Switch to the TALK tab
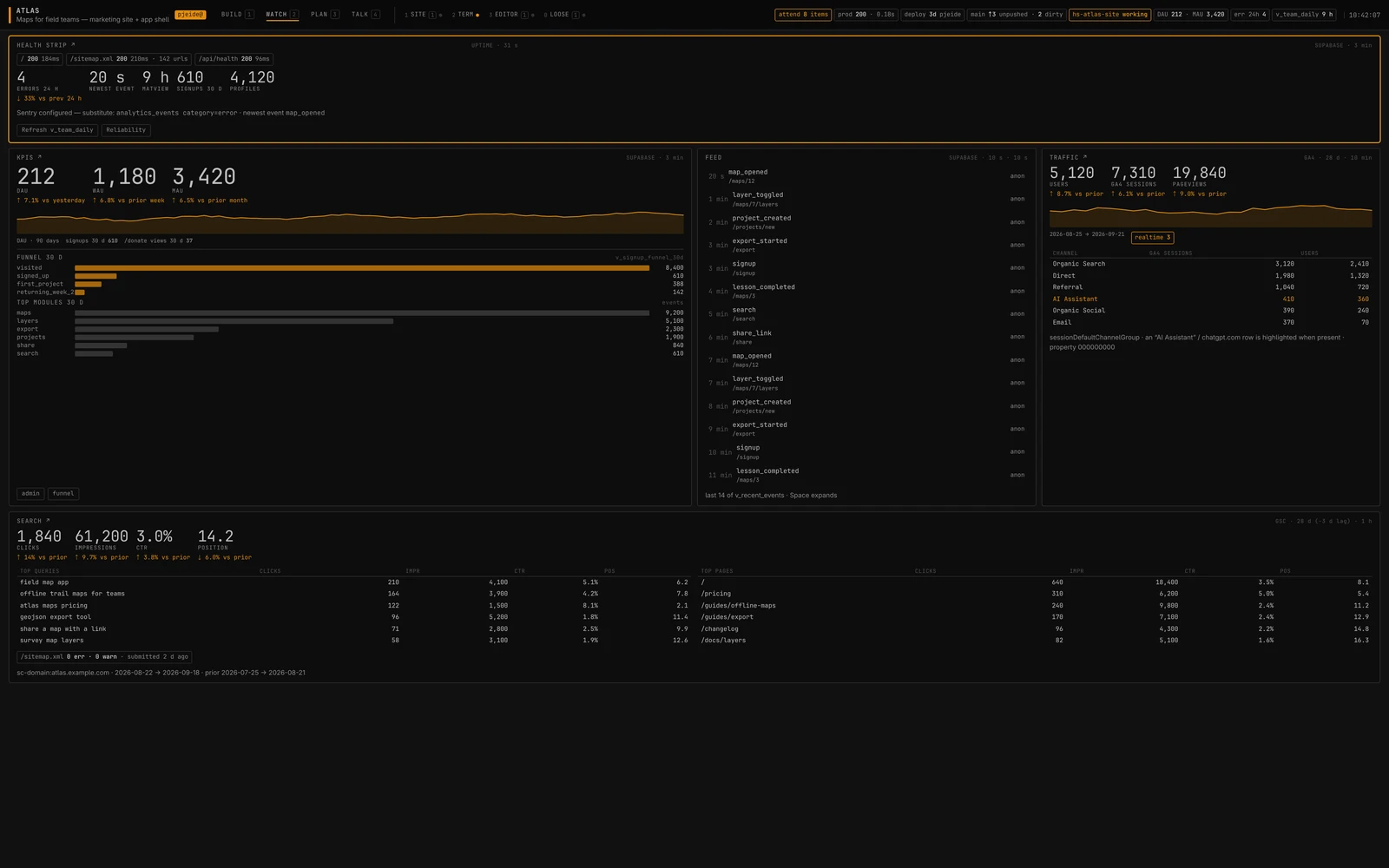This screenshot has width=1389, height=868. pyautogui.click(x=365, y=15)
